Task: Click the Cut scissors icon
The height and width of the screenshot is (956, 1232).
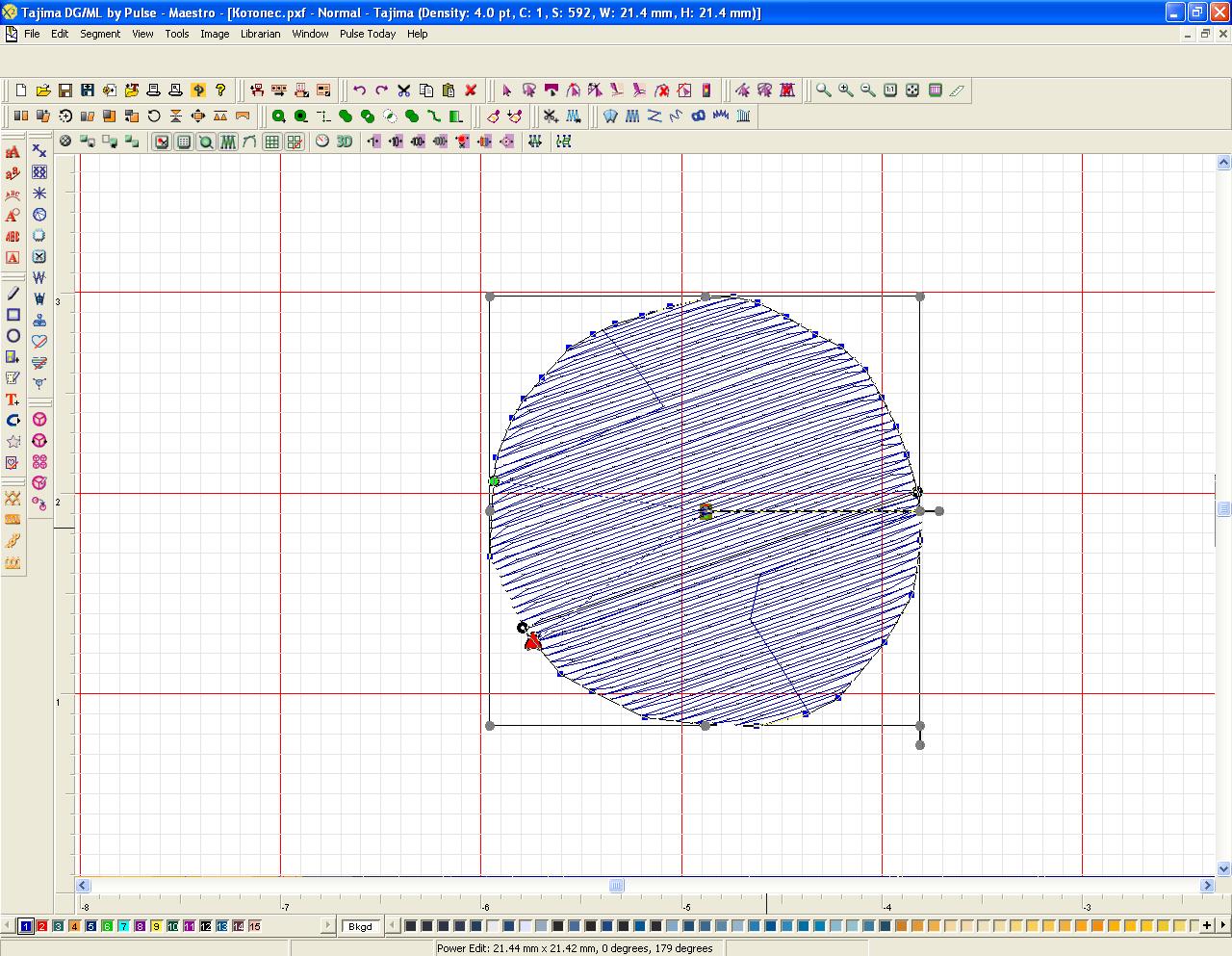Action: [404, 90]
